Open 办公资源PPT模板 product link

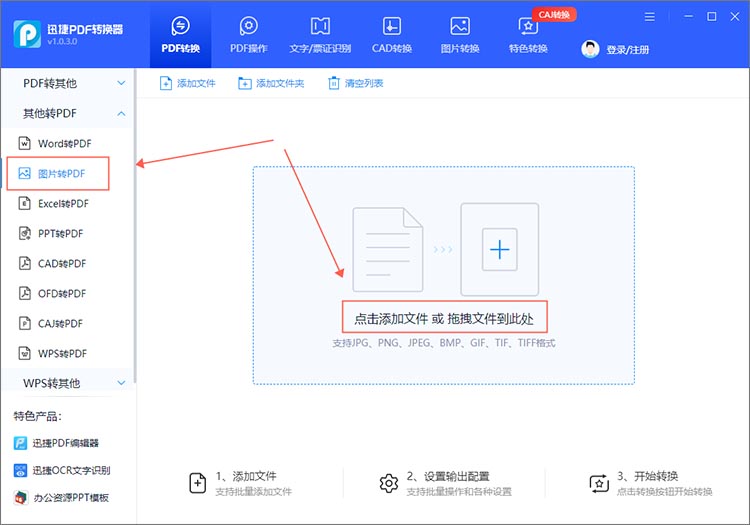click(x=71, y=498)
